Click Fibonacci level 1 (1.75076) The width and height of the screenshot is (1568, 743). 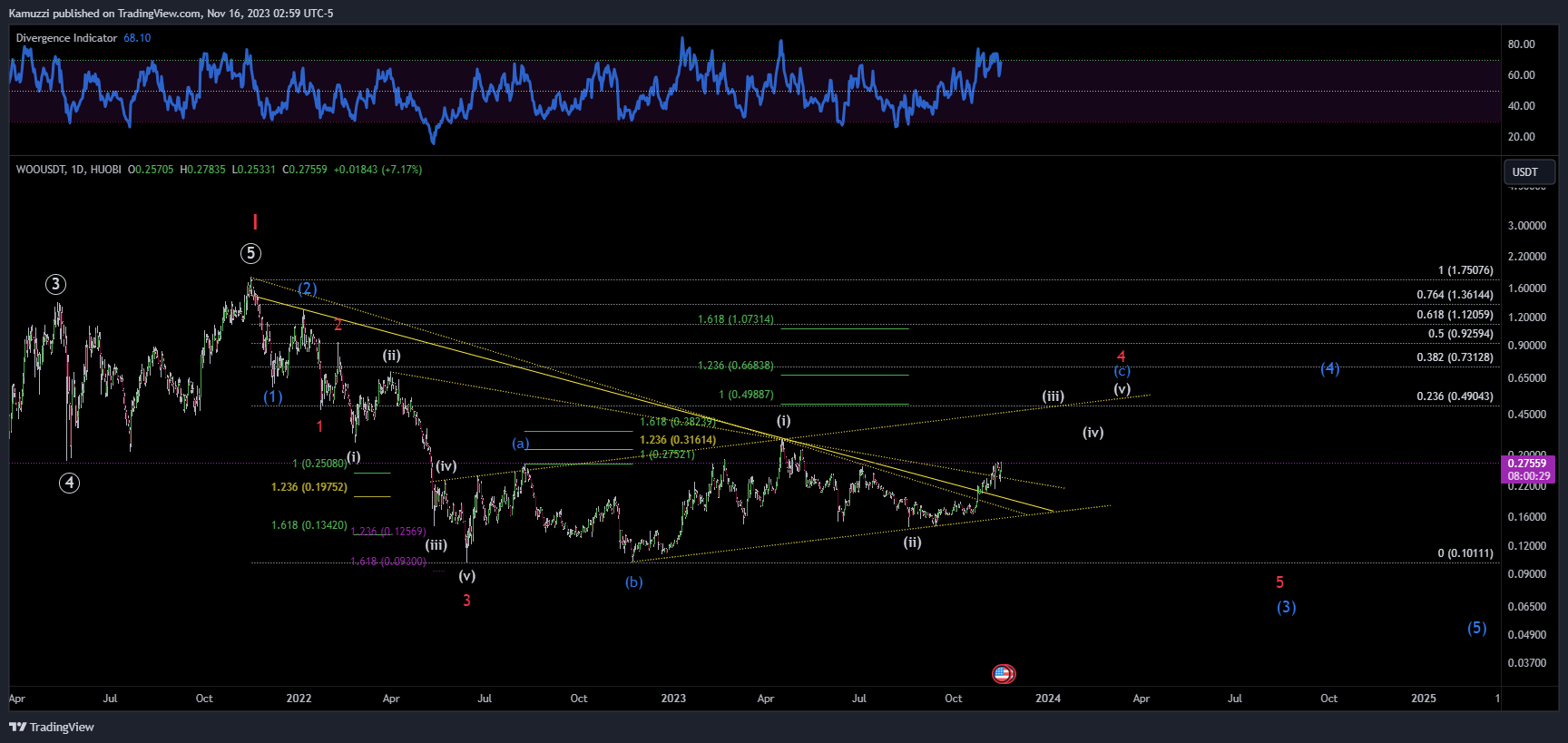tap(1465, 270)
